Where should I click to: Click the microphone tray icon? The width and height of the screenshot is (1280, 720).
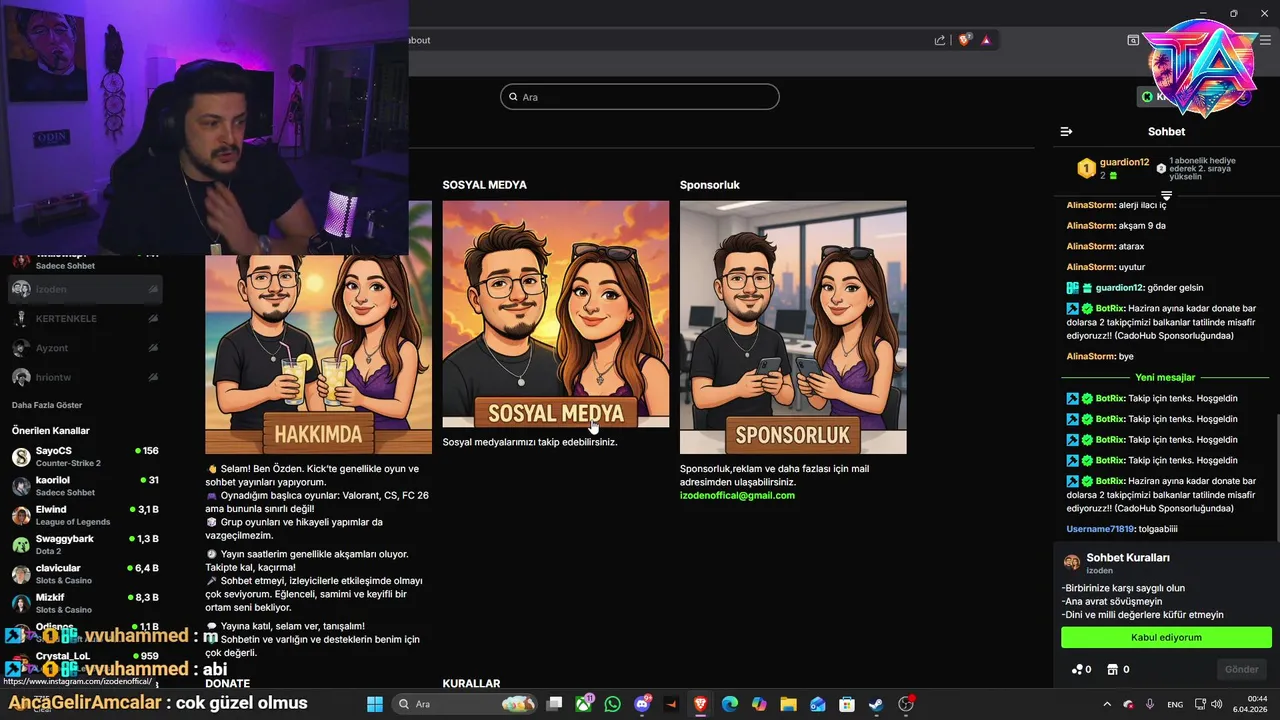(1150, 704)
